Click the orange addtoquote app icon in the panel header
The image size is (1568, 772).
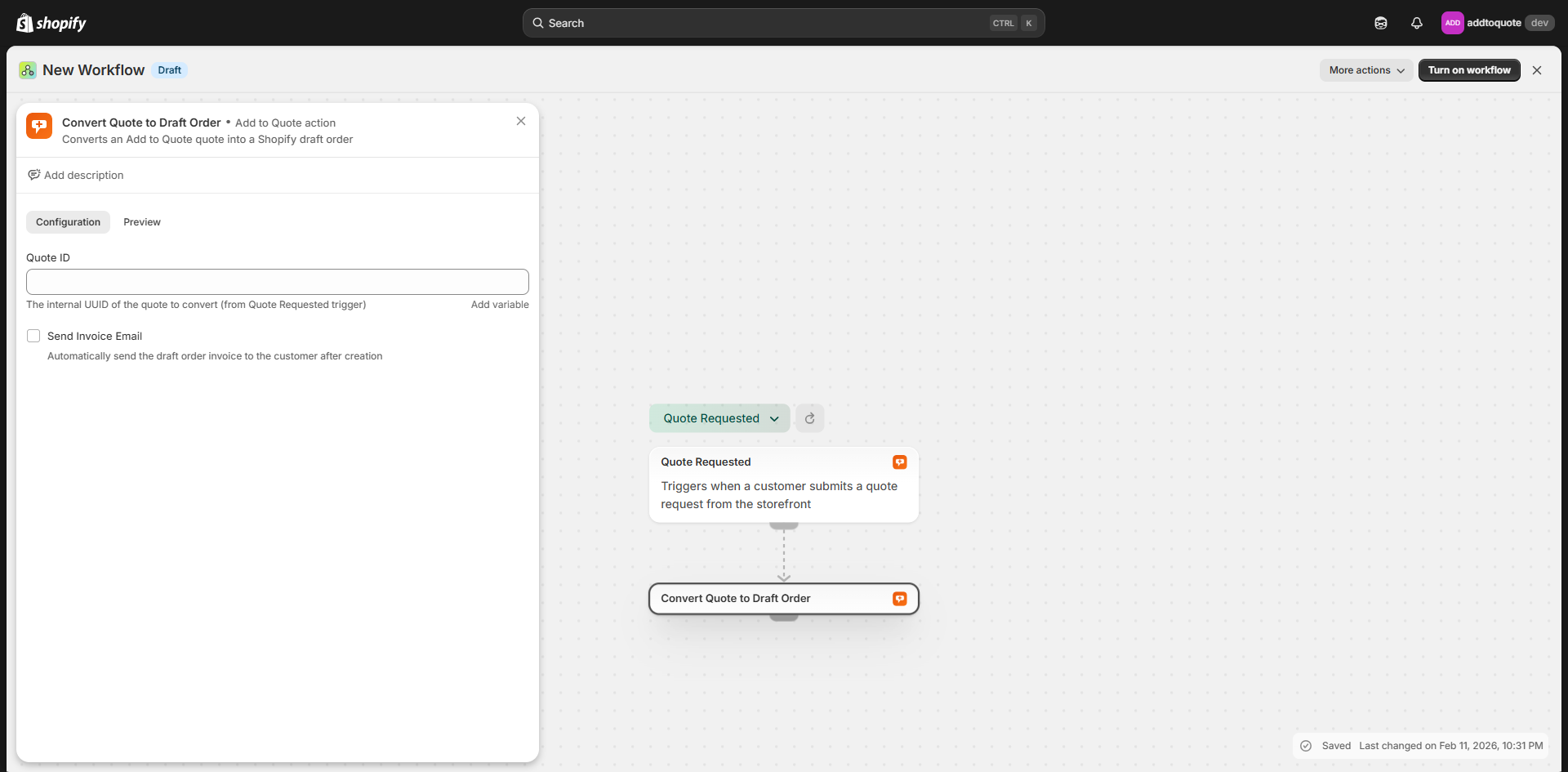tap(38, 126)
